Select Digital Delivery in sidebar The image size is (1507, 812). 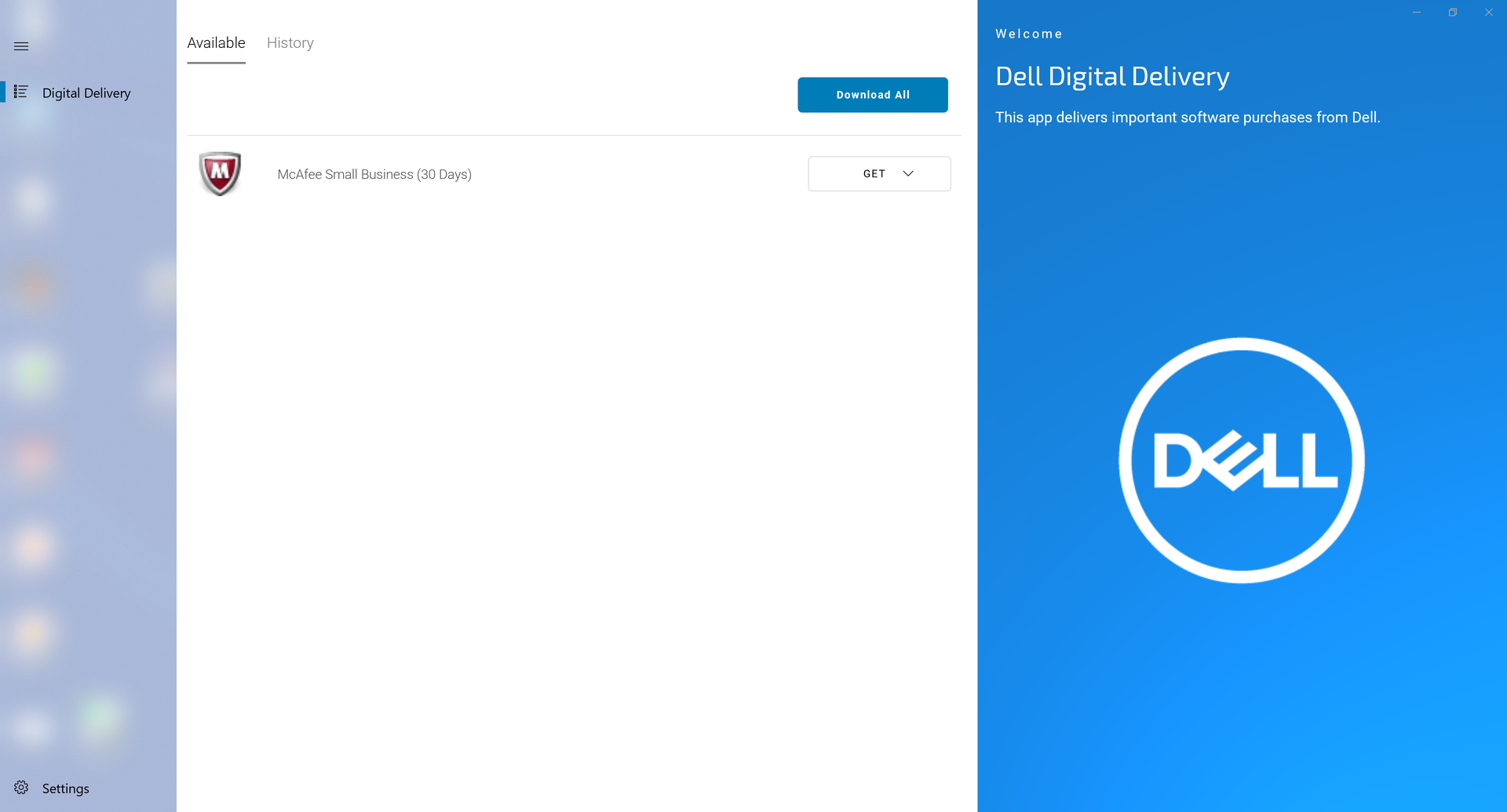tap(86, 93)
